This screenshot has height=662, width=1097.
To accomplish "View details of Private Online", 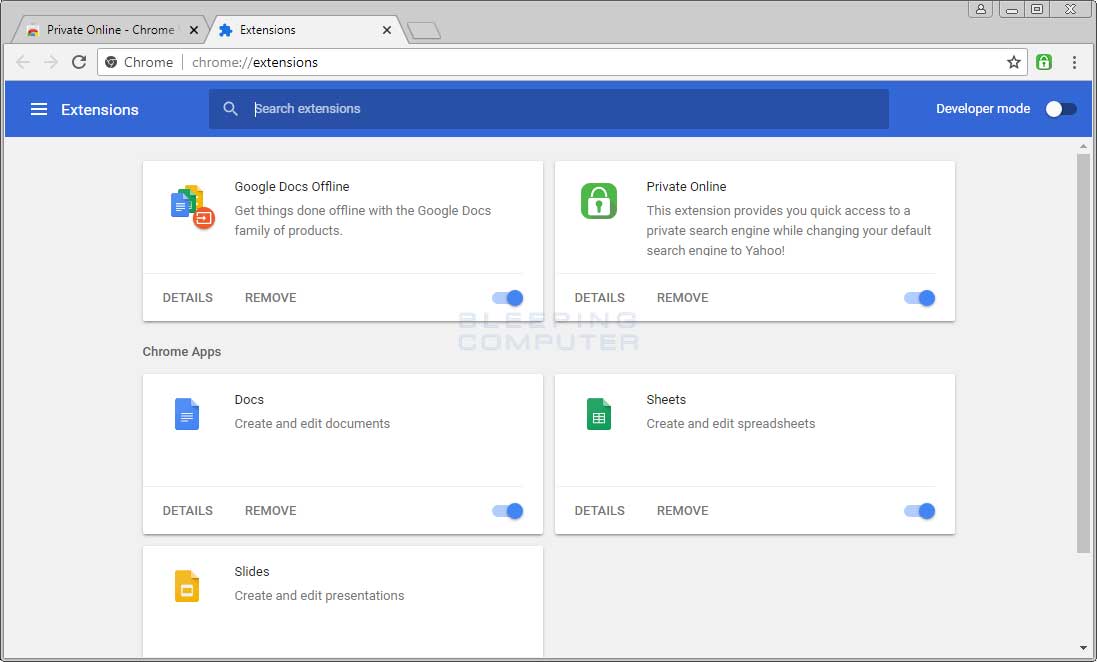I will tap(600, 297).
